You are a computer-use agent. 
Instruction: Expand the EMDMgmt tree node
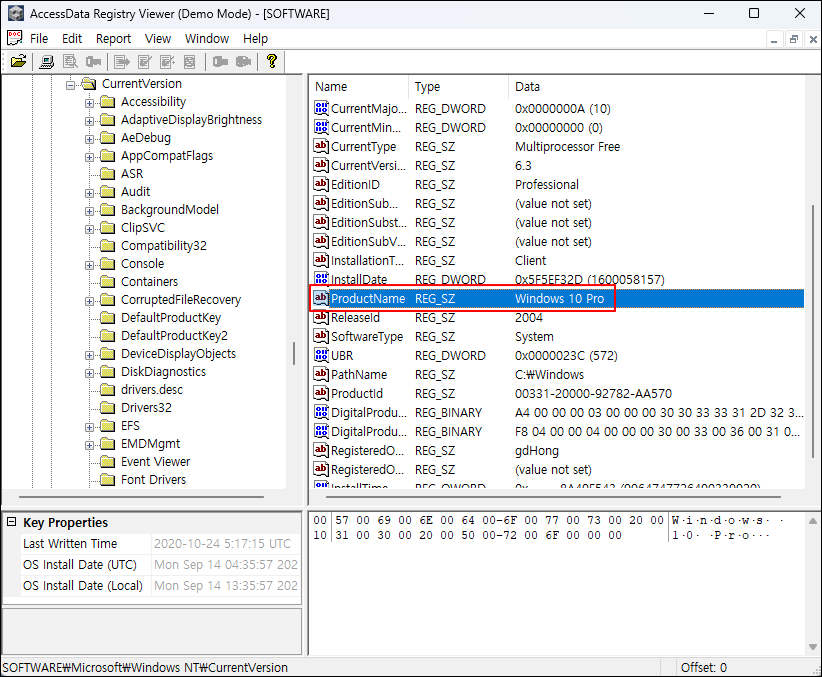point(90,445)
